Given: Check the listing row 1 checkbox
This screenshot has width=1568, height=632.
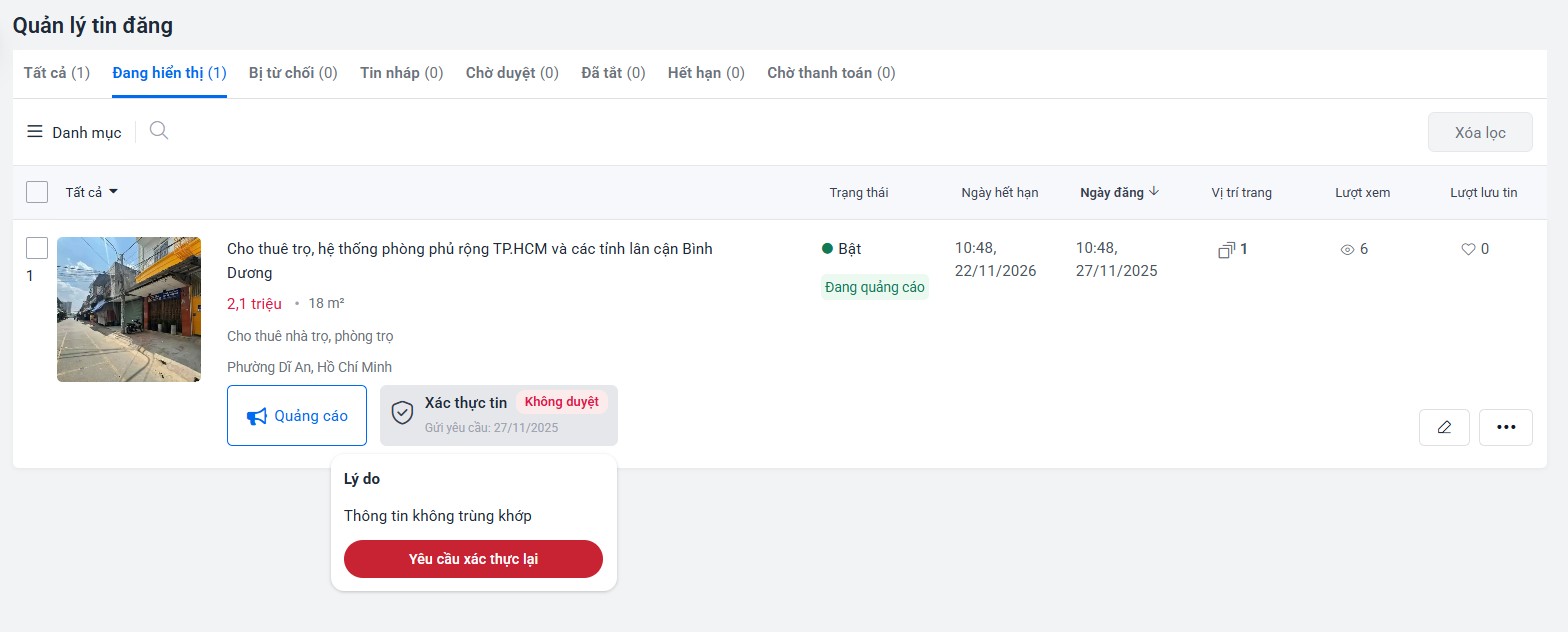Looking at the screenshot, I should point(37,248).
